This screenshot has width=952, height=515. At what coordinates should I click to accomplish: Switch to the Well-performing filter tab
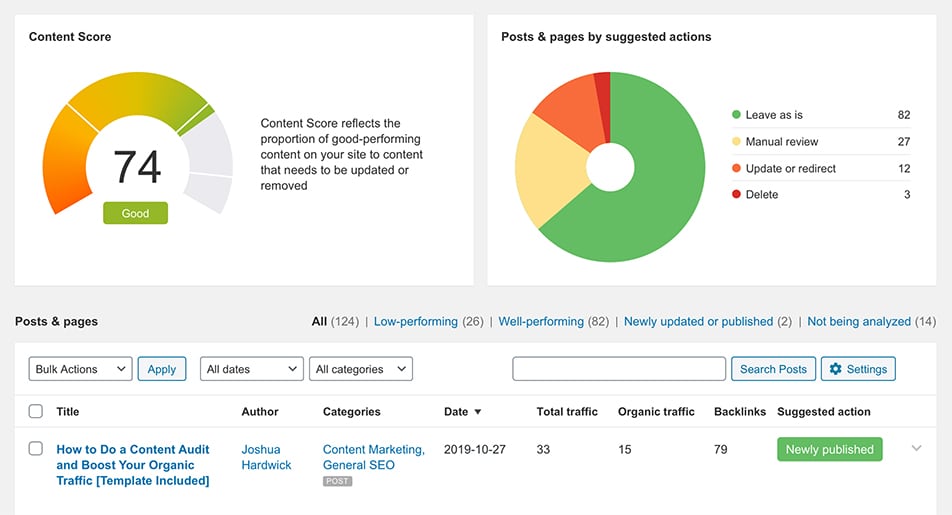[x=541, y=322]
